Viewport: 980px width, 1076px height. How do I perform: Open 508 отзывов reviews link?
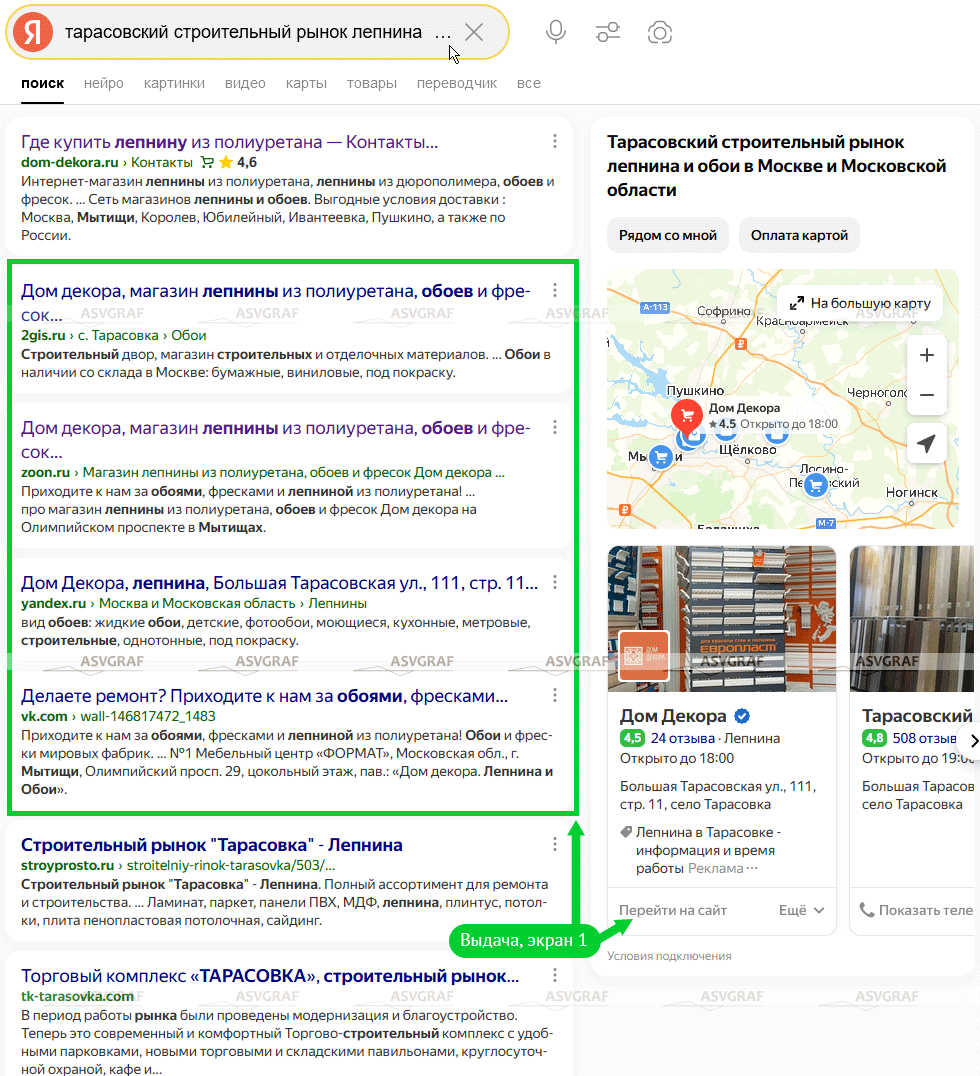[924, 738]
